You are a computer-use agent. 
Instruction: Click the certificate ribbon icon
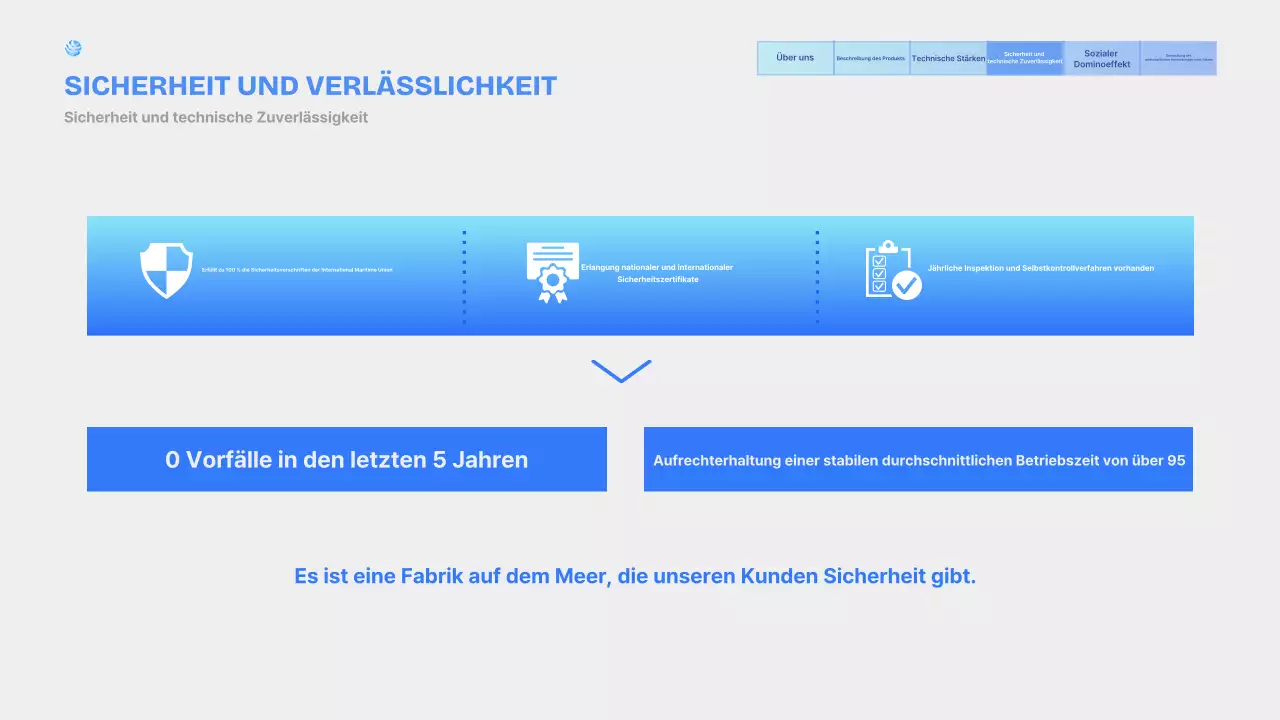coord(552,272)
